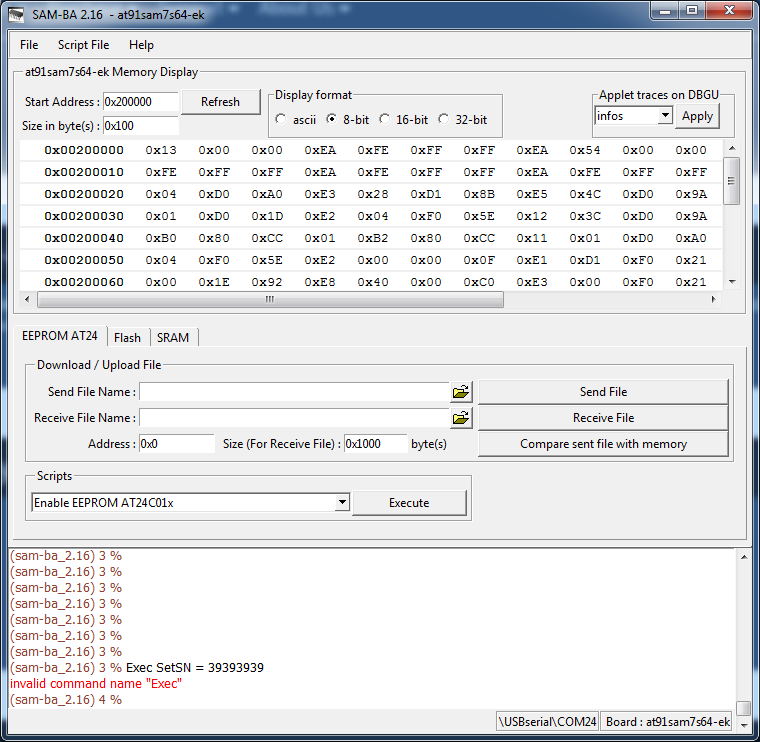Viewport: 760px width, 742px height.
Task: Click Compare sent file with memory
Action: 603,444
